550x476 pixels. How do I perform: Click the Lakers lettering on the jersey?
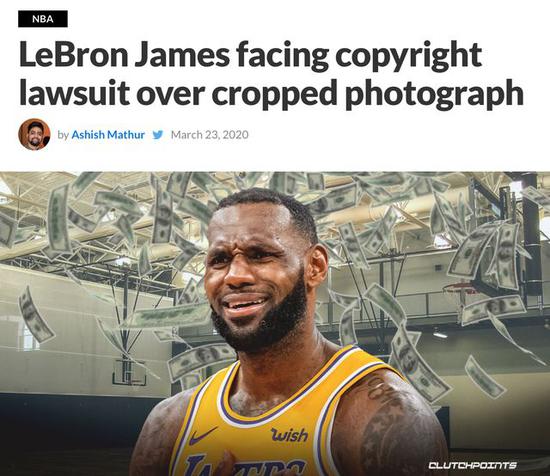pos(244,465)
